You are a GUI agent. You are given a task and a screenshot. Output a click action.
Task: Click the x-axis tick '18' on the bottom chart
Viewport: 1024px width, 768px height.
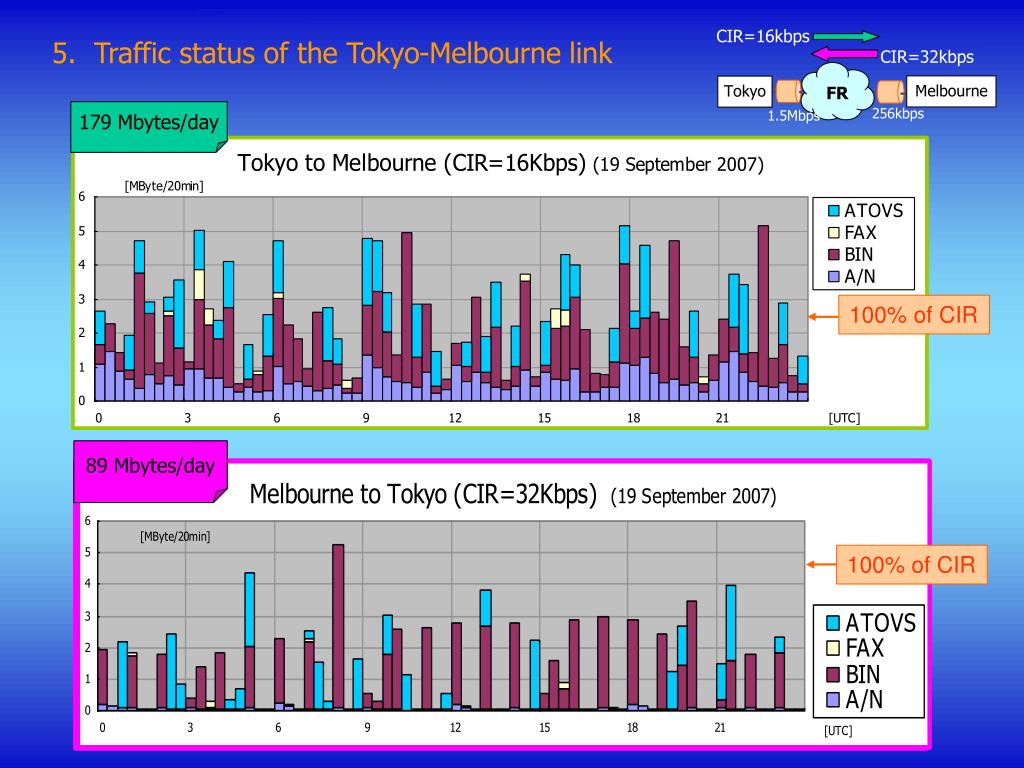tap(632, 728)
